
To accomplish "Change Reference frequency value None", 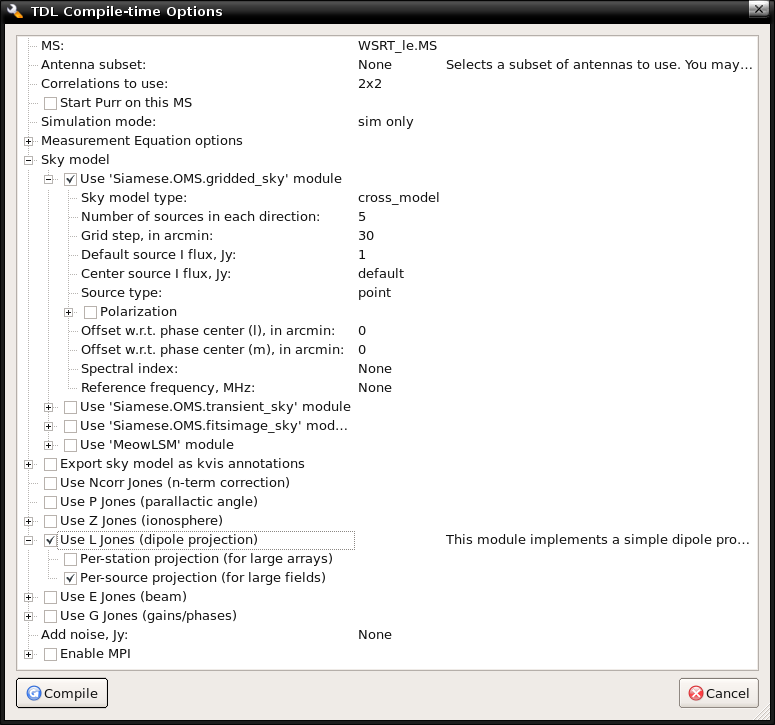I will 375,388.
